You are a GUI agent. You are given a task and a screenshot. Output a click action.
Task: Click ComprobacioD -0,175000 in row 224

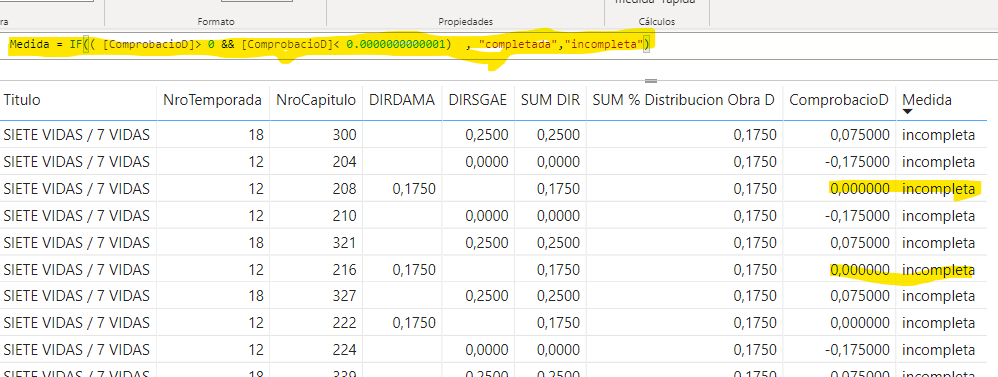click(857, 350)
